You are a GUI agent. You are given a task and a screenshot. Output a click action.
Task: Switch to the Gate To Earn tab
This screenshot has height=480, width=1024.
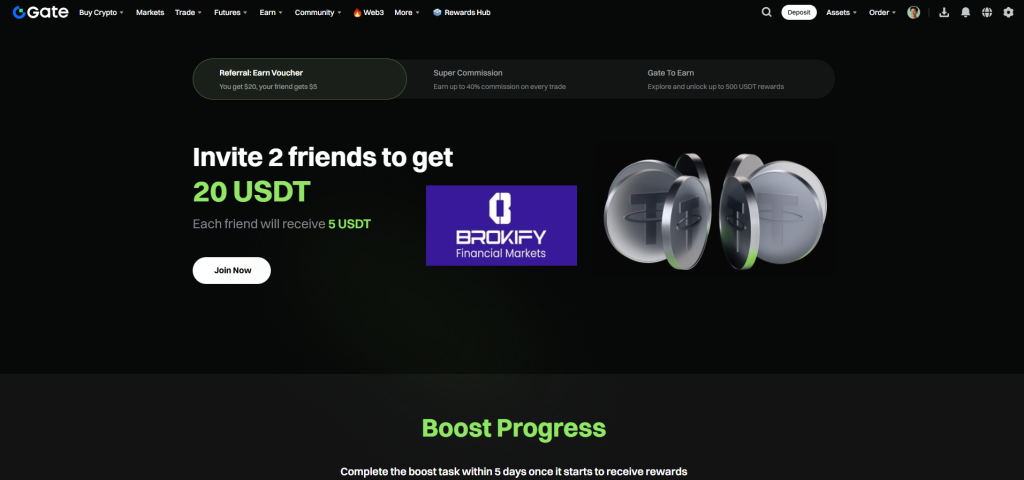tap(727, 79)
